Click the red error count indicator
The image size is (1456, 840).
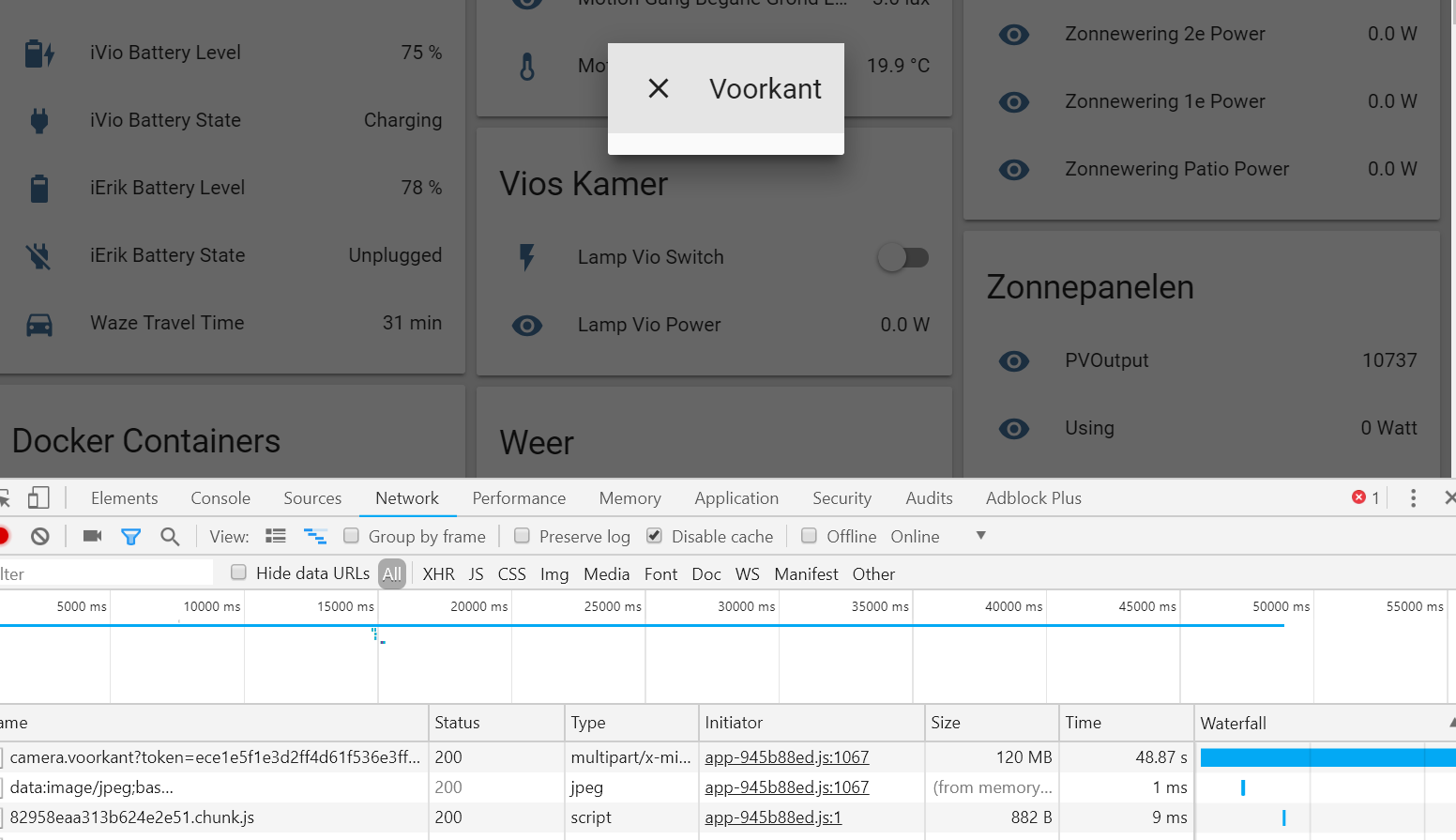point(1365,497)
